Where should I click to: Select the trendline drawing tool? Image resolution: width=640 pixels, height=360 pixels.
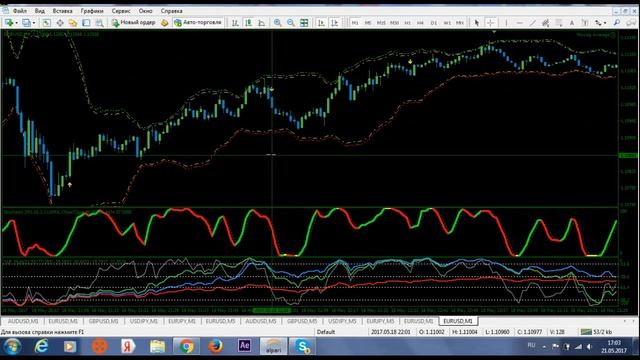coord(532,23)
